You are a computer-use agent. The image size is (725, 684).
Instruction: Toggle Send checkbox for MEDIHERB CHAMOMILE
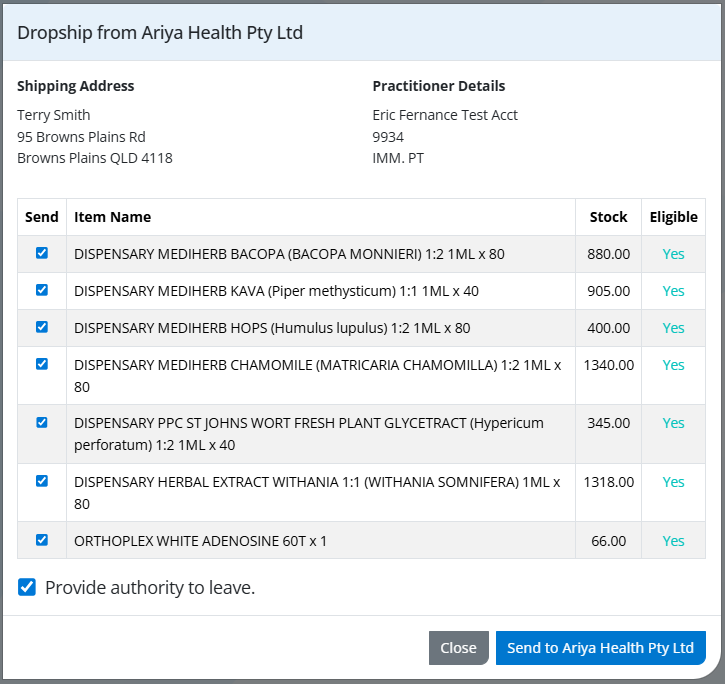(x=42, y=364)
